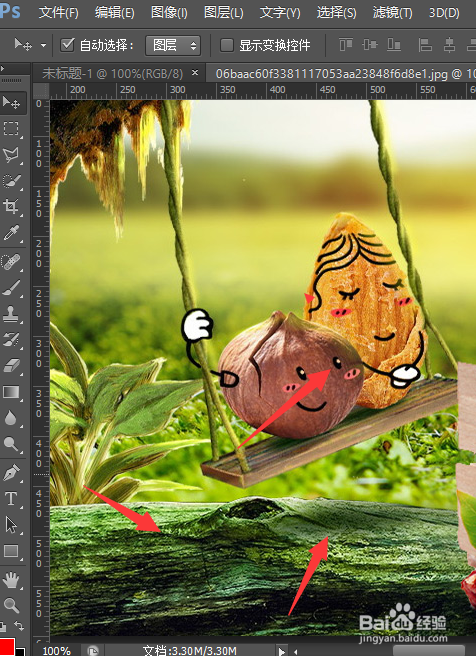Select the Dodge tool
476x656 pixels.
coord(11,444)
